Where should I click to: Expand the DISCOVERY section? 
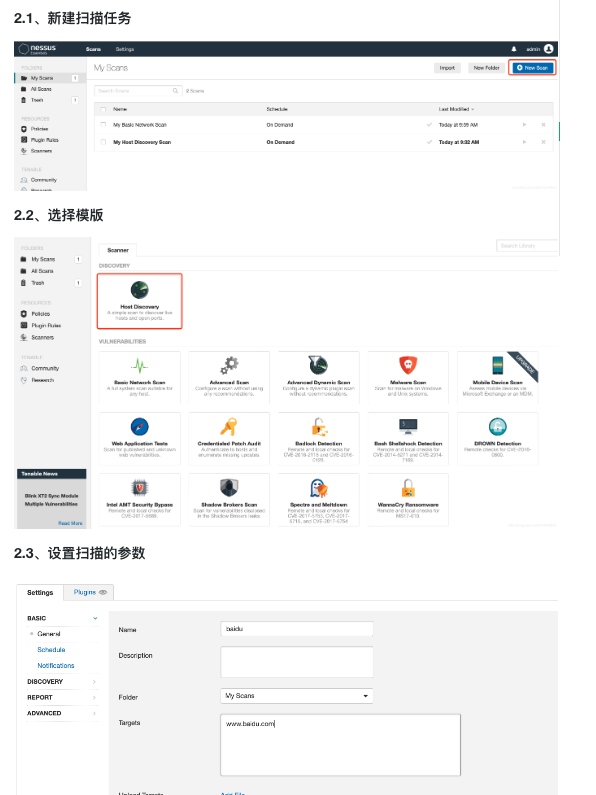62,682
